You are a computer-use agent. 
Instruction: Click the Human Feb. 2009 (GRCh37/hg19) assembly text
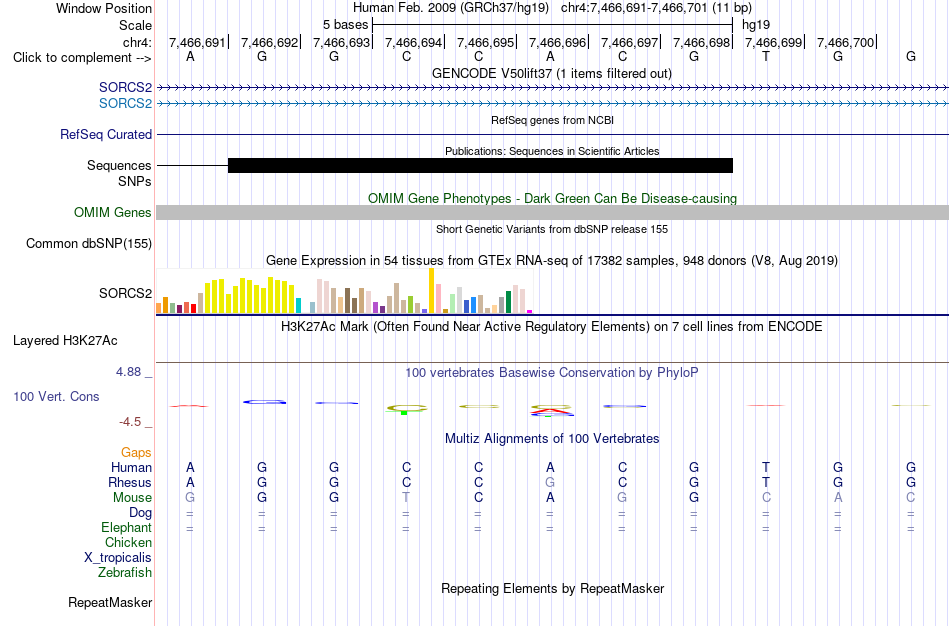tap(451, 8)
